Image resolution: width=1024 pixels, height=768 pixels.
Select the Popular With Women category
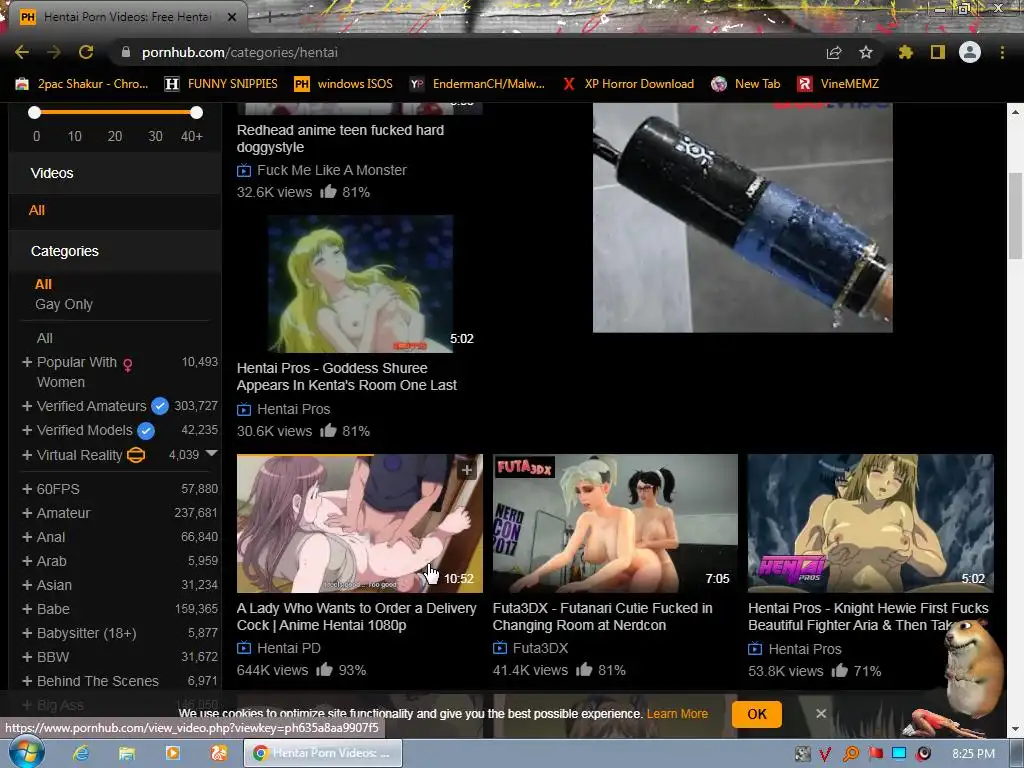77,372
